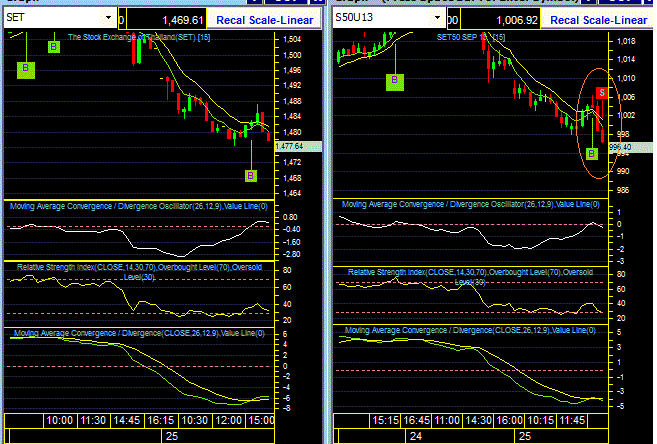Select the B buy marker below 1,480 in SET chart
Image resolution: width=657 pixels, height=444 pixels.
click(x=251, y=176)
